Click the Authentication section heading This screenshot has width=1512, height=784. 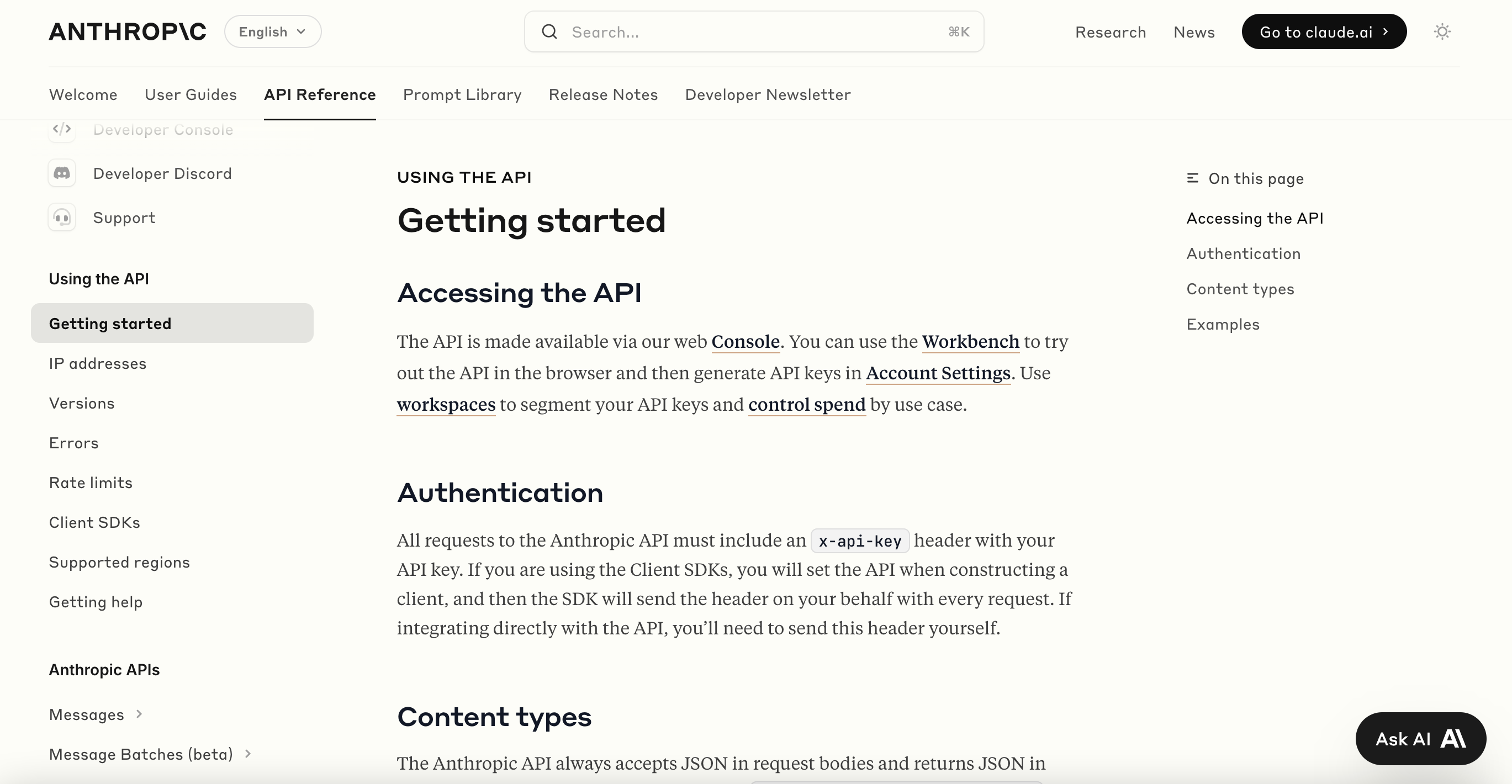(x=500, y=492)
